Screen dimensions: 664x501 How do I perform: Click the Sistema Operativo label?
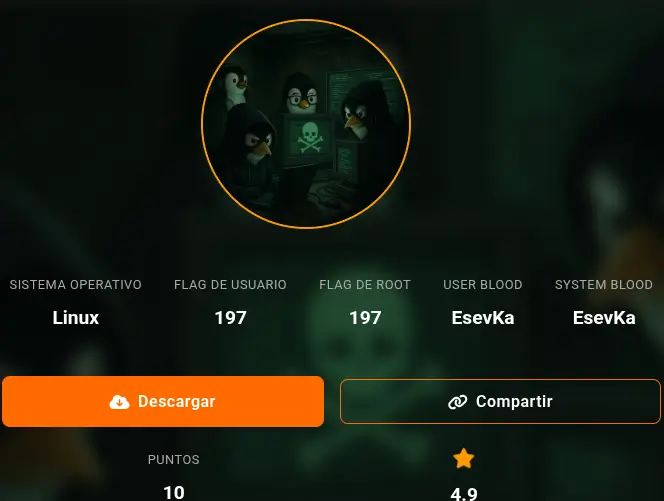pyautogui.click(x=75, y=285)
